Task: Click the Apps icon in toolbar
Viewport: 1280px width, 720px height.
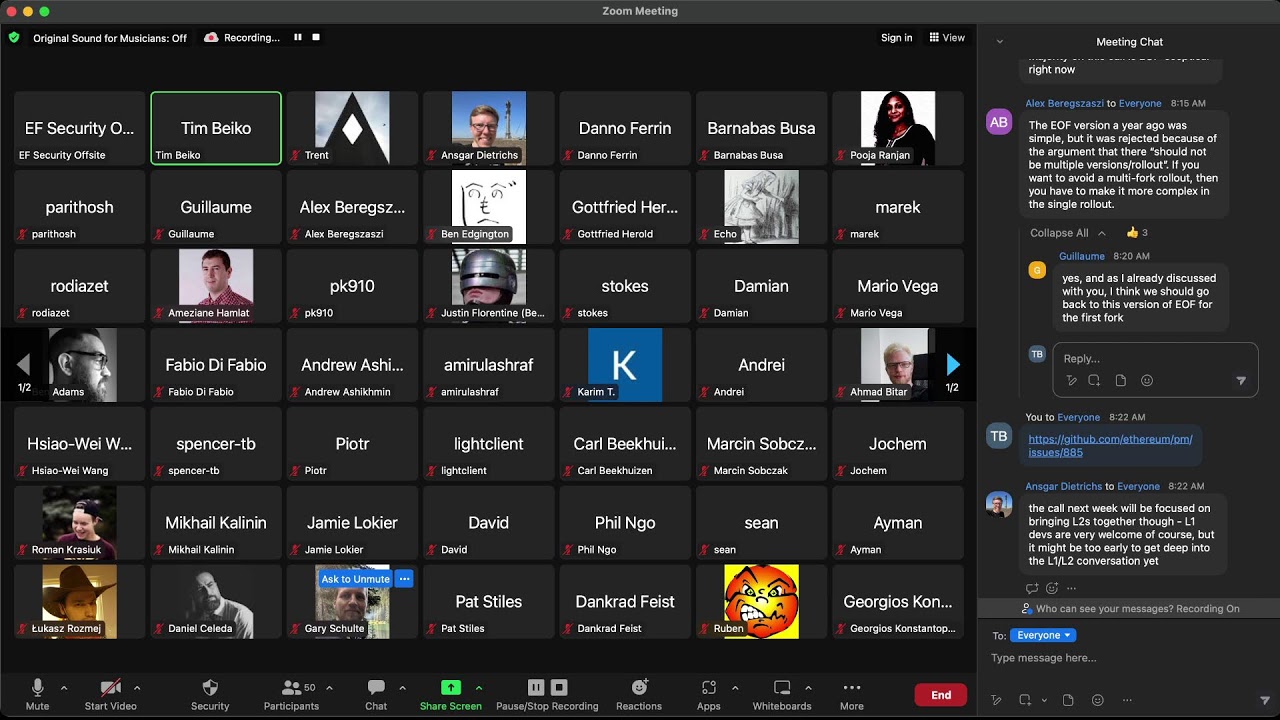Action: tap(709, 688)
